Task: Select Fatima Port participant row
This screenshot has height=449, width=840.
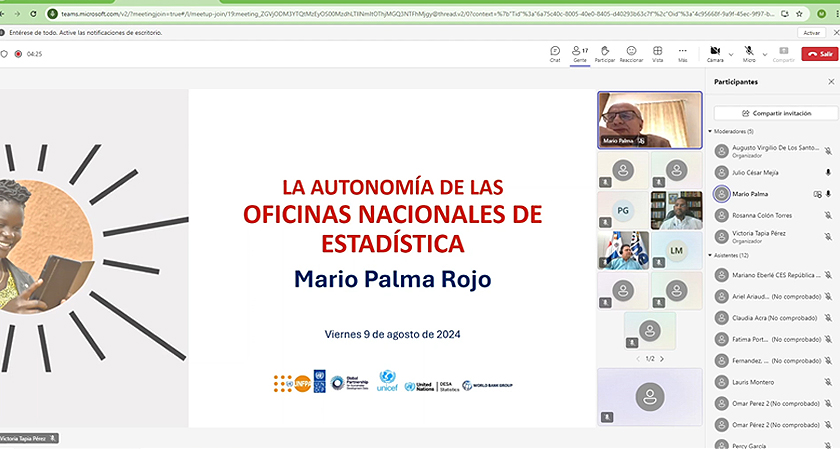Action: click(773, 339)
